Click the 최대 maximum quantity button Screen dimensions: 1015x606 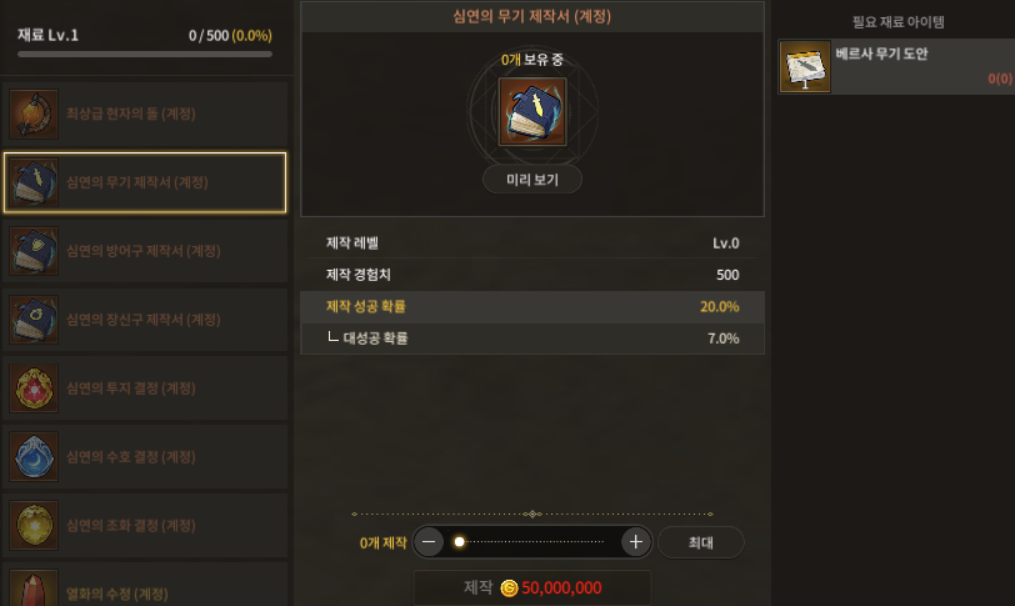[x=700, y=543]
